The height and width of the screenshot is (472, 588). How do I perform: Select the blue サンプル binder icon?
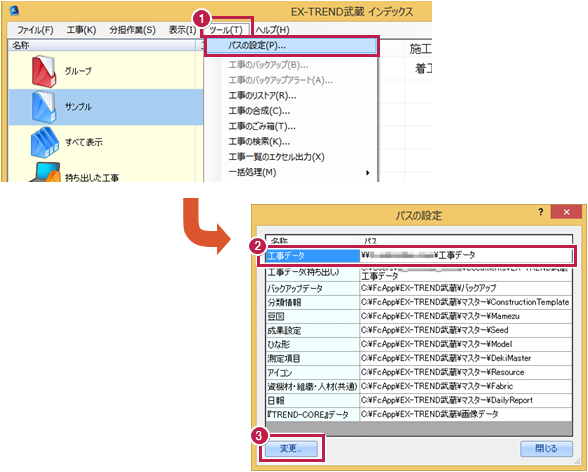[44, 107]
